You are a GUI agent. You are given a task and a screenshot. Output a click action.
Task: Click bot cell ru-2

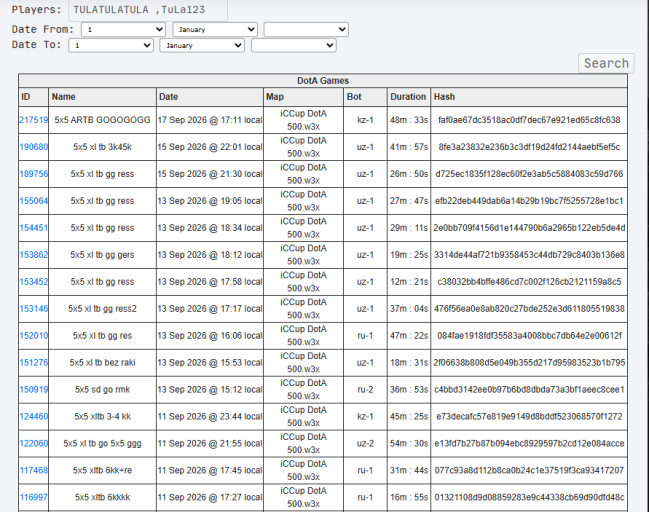(x=365, y=389)
